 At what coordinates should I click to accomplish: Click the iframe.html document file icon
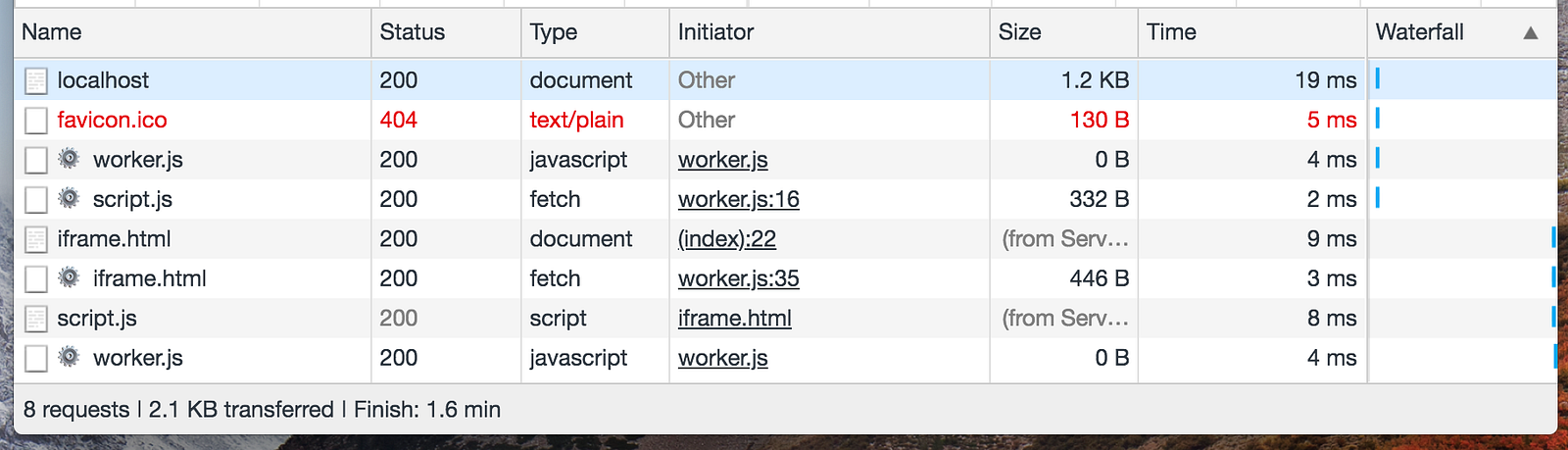coord(36,239)
